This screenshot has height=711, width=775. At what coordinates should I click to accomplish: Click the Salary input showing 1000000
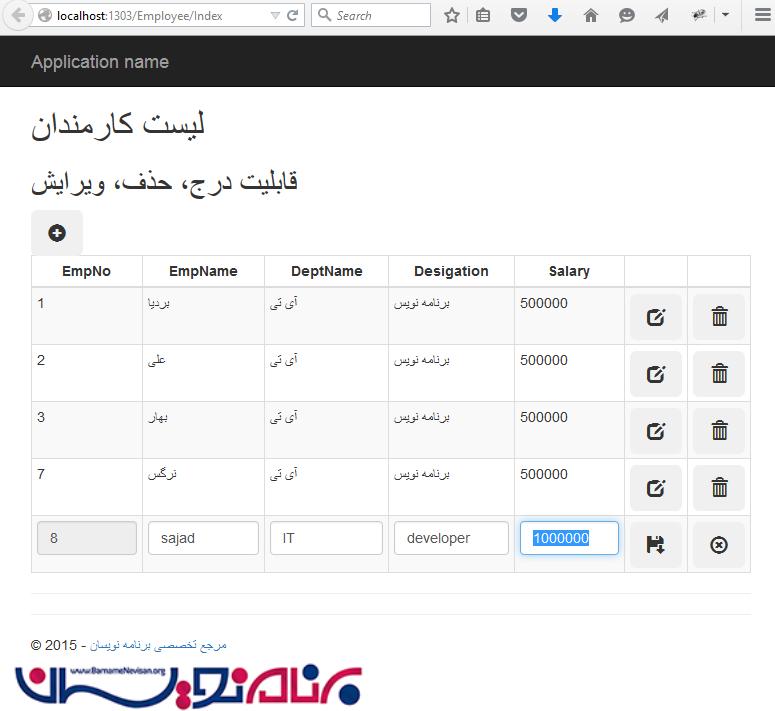(x=568, y=538)
